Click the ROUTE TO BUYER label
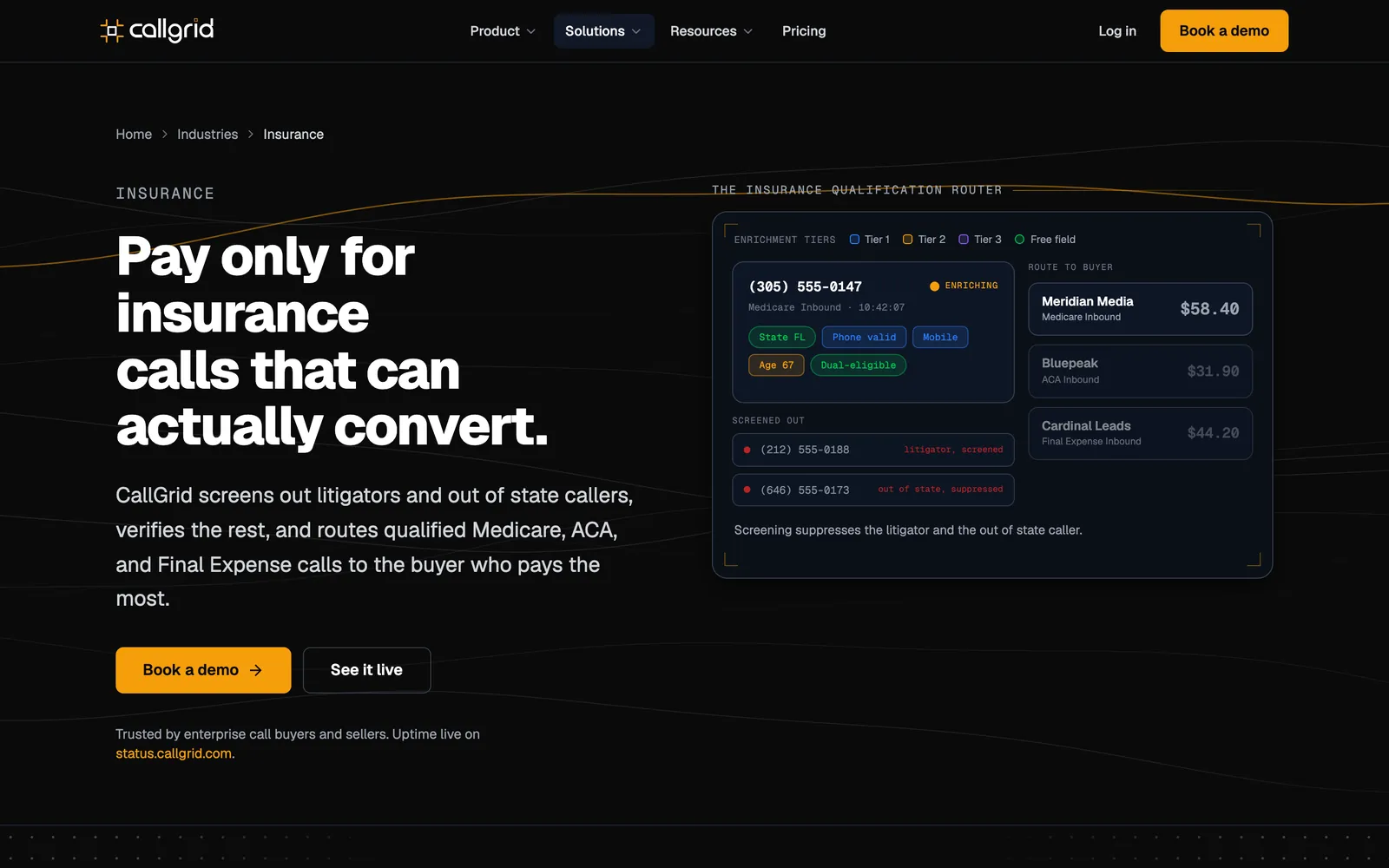Image resolution: width=1389 pixels, height=868 pixels. click(1070, 267)
